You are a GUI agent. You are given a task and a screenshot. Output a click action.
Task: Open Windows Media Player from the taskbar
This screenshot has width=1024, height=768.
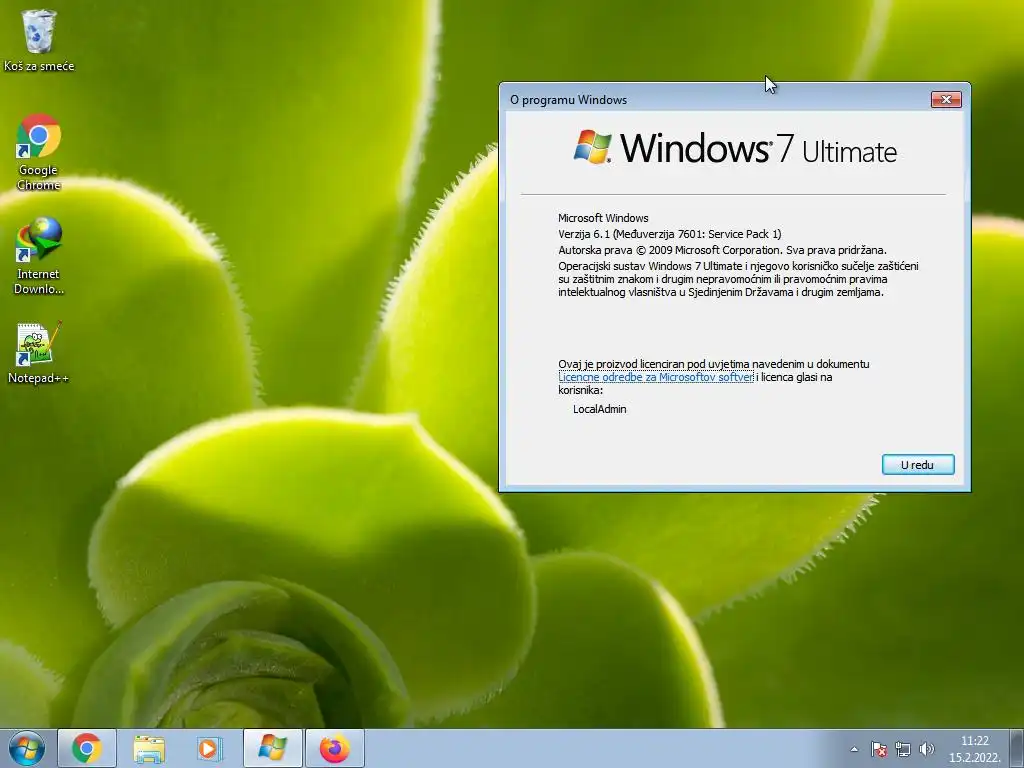(x=210, y=748)
